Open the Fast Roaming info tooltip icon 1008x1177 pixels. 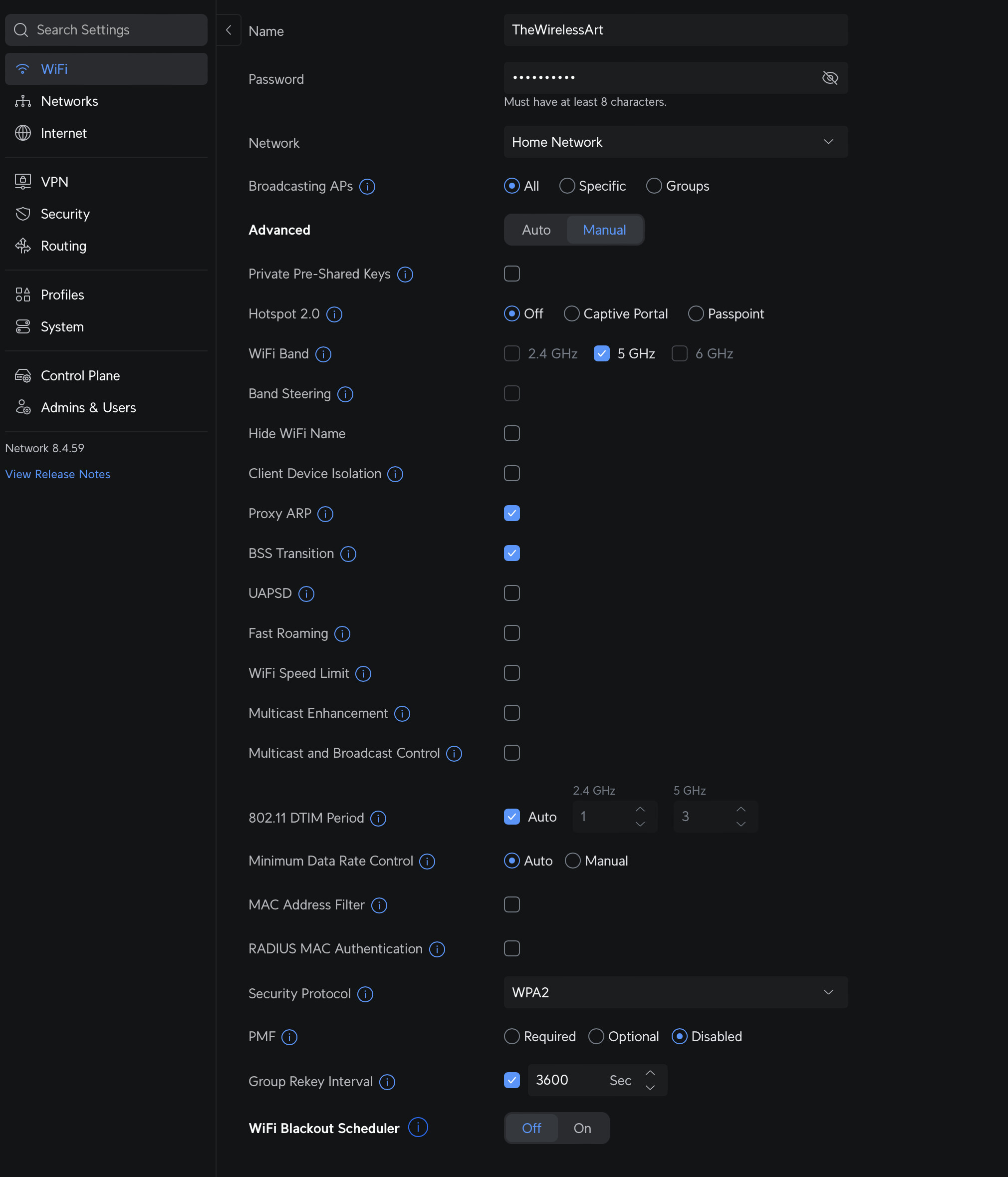(x=342, y=634)
